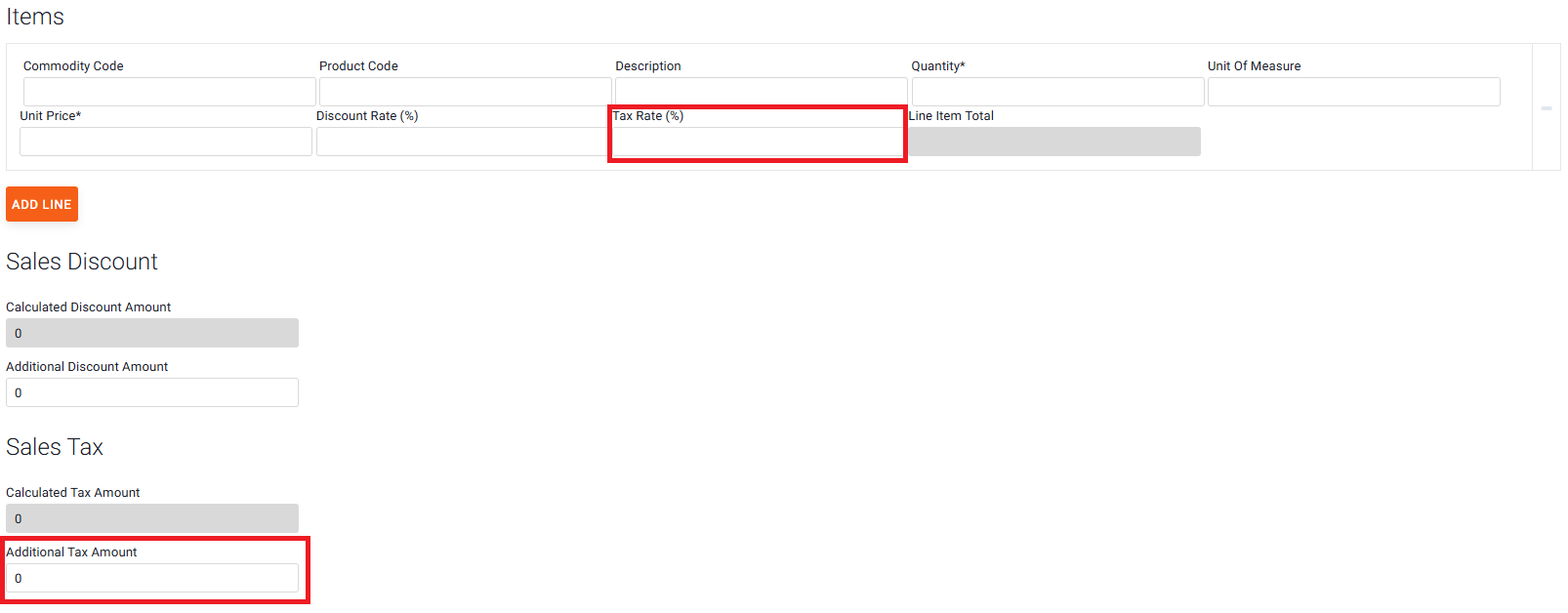Image resolution: width=1568 pixels, height=613 pixels.
Task: Click the Unit Of Measure label
Action: pos(1255,66)
